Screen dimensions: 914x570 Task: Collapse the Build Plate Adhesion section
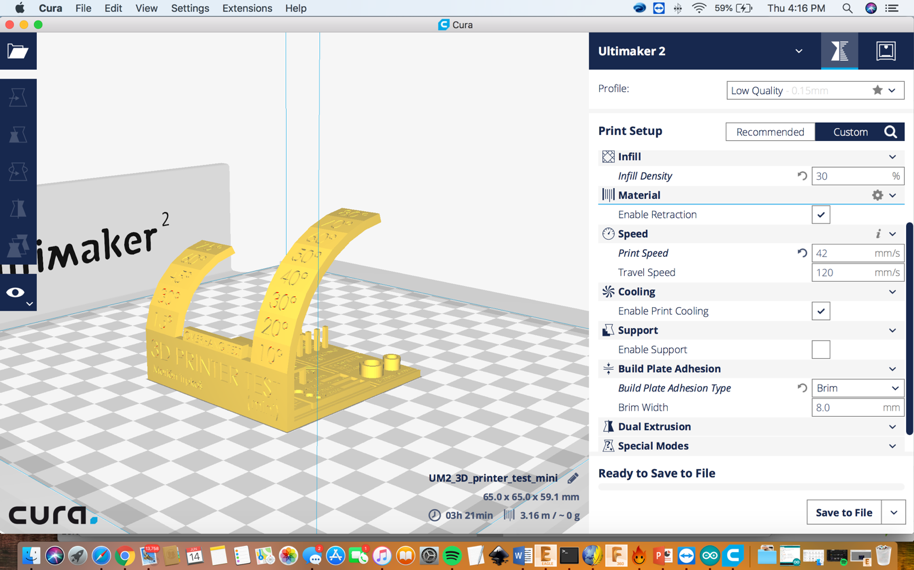click(892, 369)
